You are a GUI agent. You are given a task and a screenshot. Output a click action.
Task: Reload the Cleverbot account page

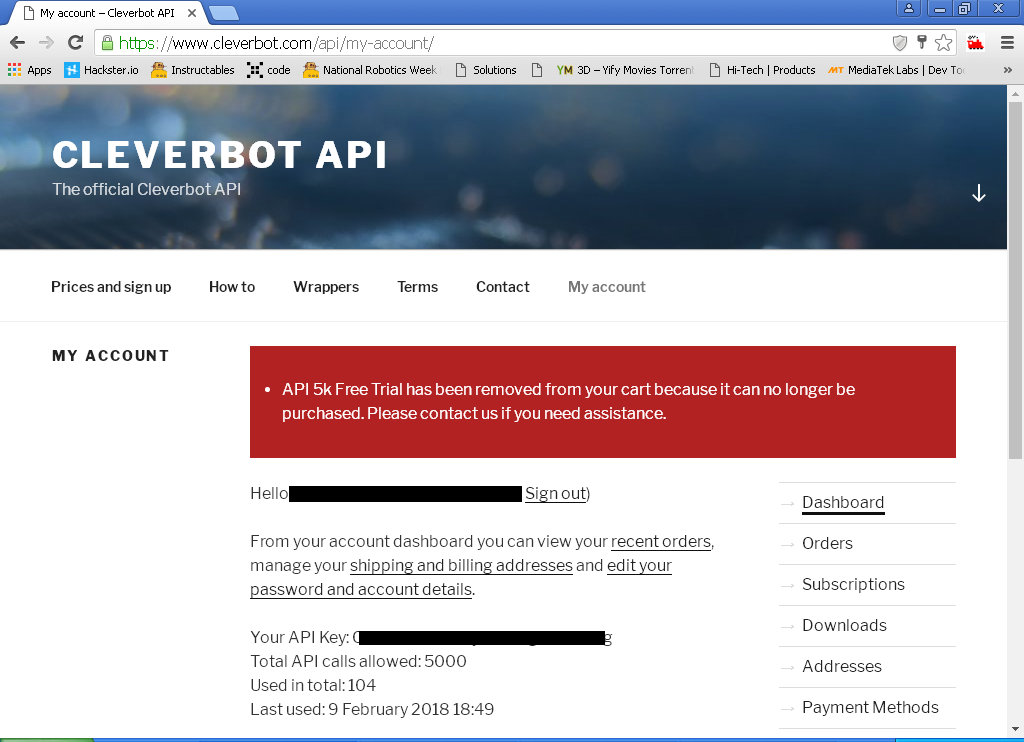coord(76,43)
